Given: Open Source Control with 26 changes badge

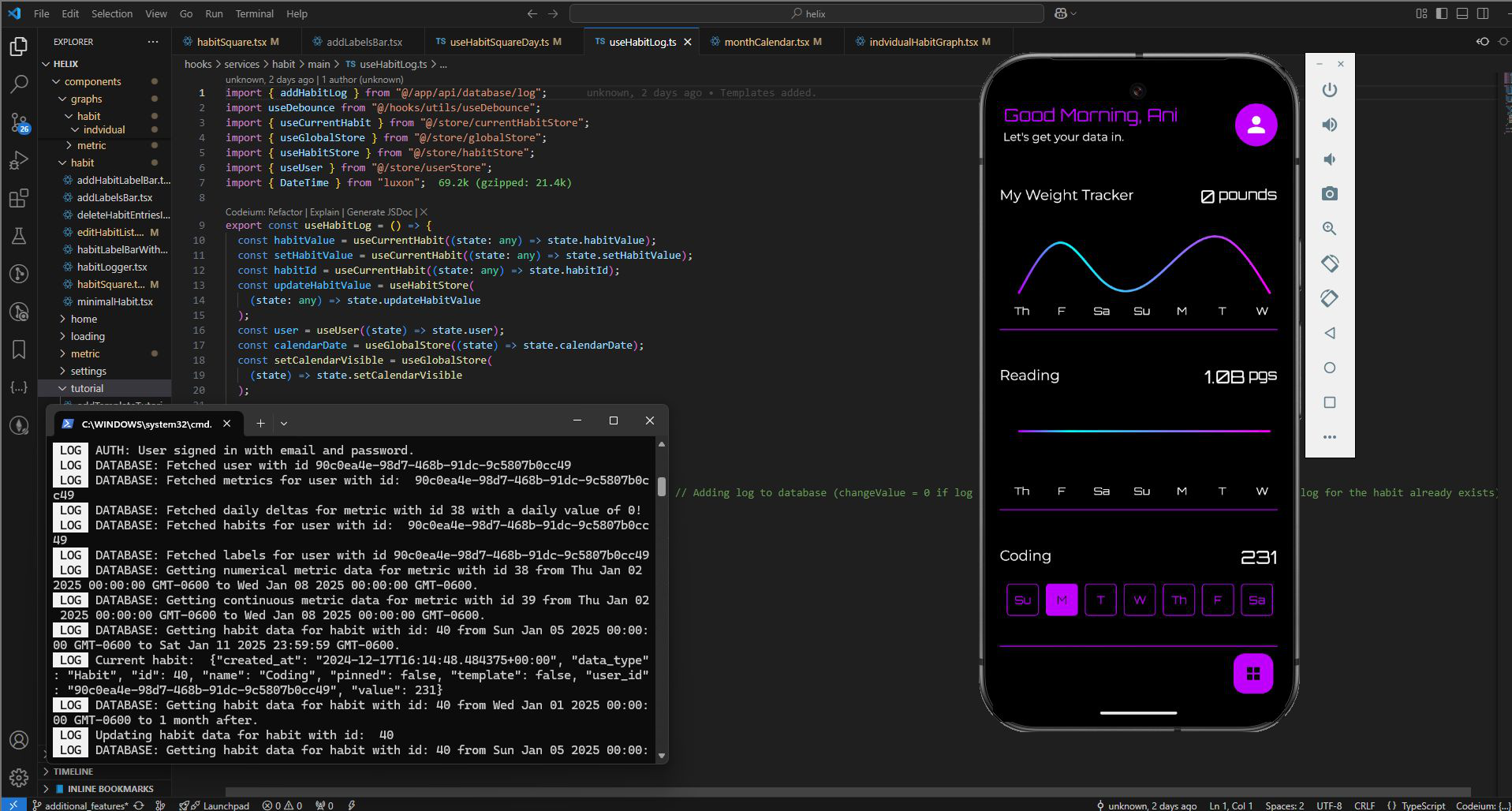Looking at the screenshot, I should [x=19, y=122].
